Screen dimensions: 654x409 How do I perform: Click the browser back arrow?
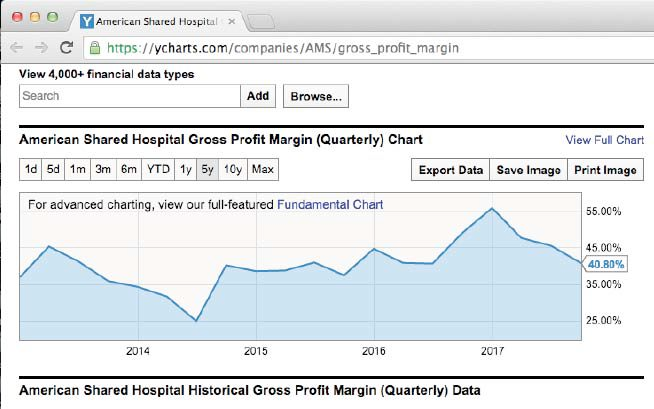[17, 48]
